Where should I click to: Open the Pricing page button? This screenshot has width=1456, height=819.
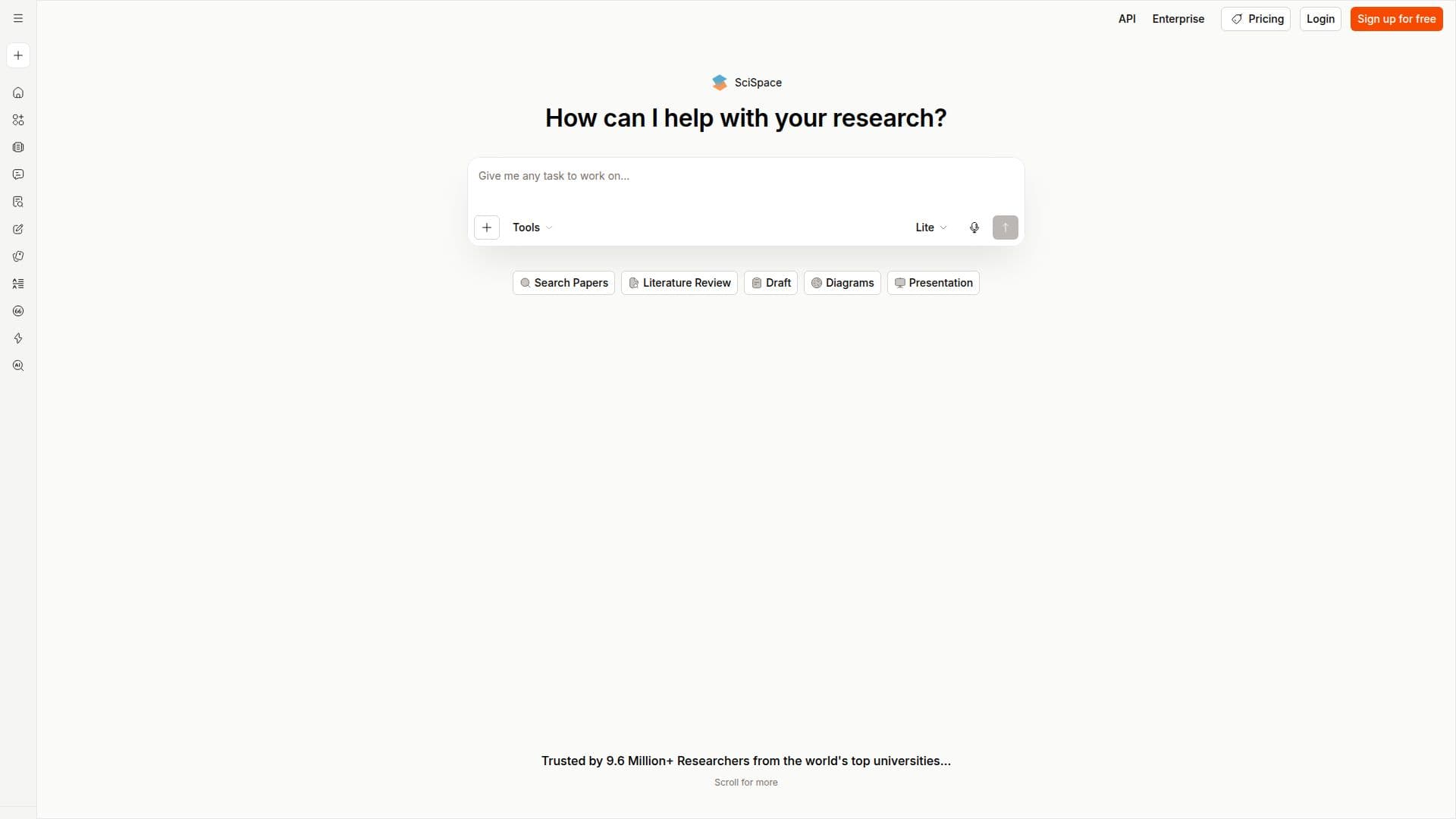coord(1256,19)
